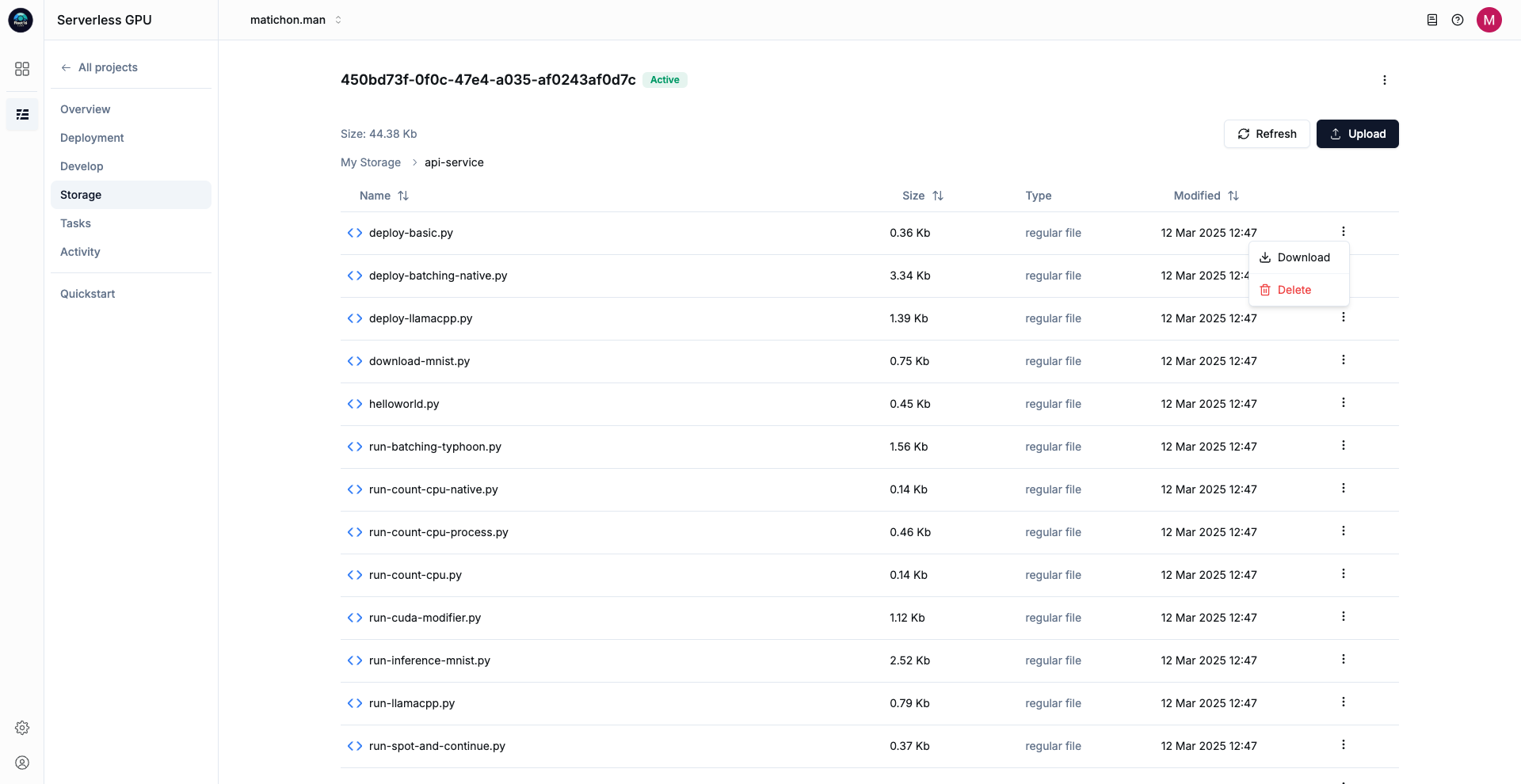Open the documentation icon in top bar
The image size is (1521, 784).
1432,20
